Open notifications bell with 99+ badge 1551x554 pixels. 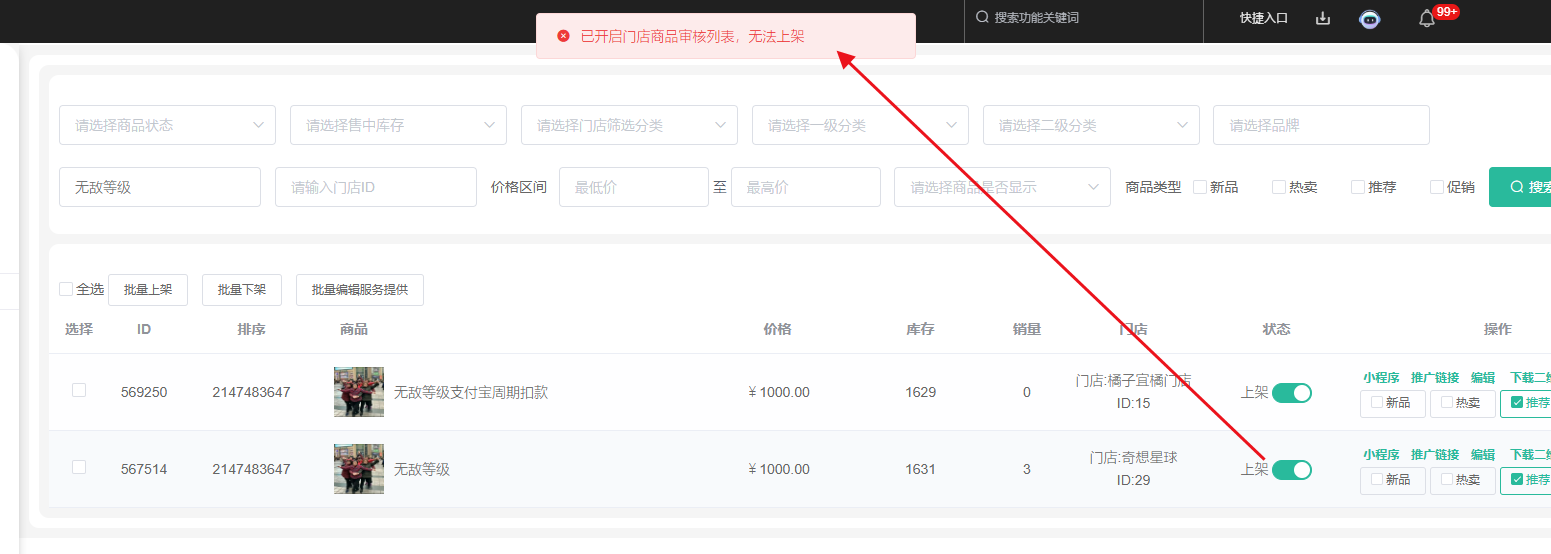pos(1427,18)
